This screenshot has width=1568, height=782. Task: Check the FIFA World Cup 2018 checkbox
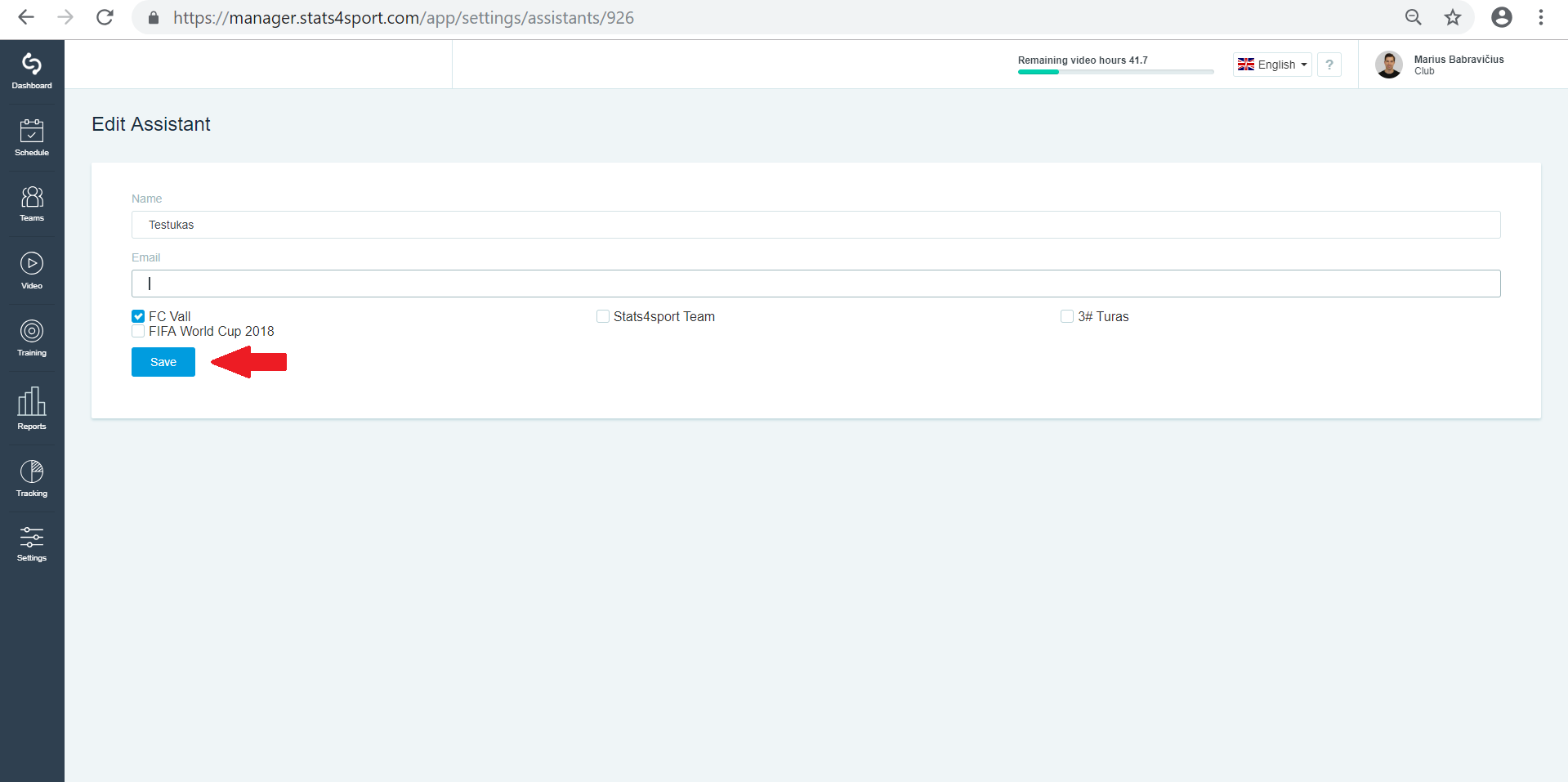tap(138, 331)
